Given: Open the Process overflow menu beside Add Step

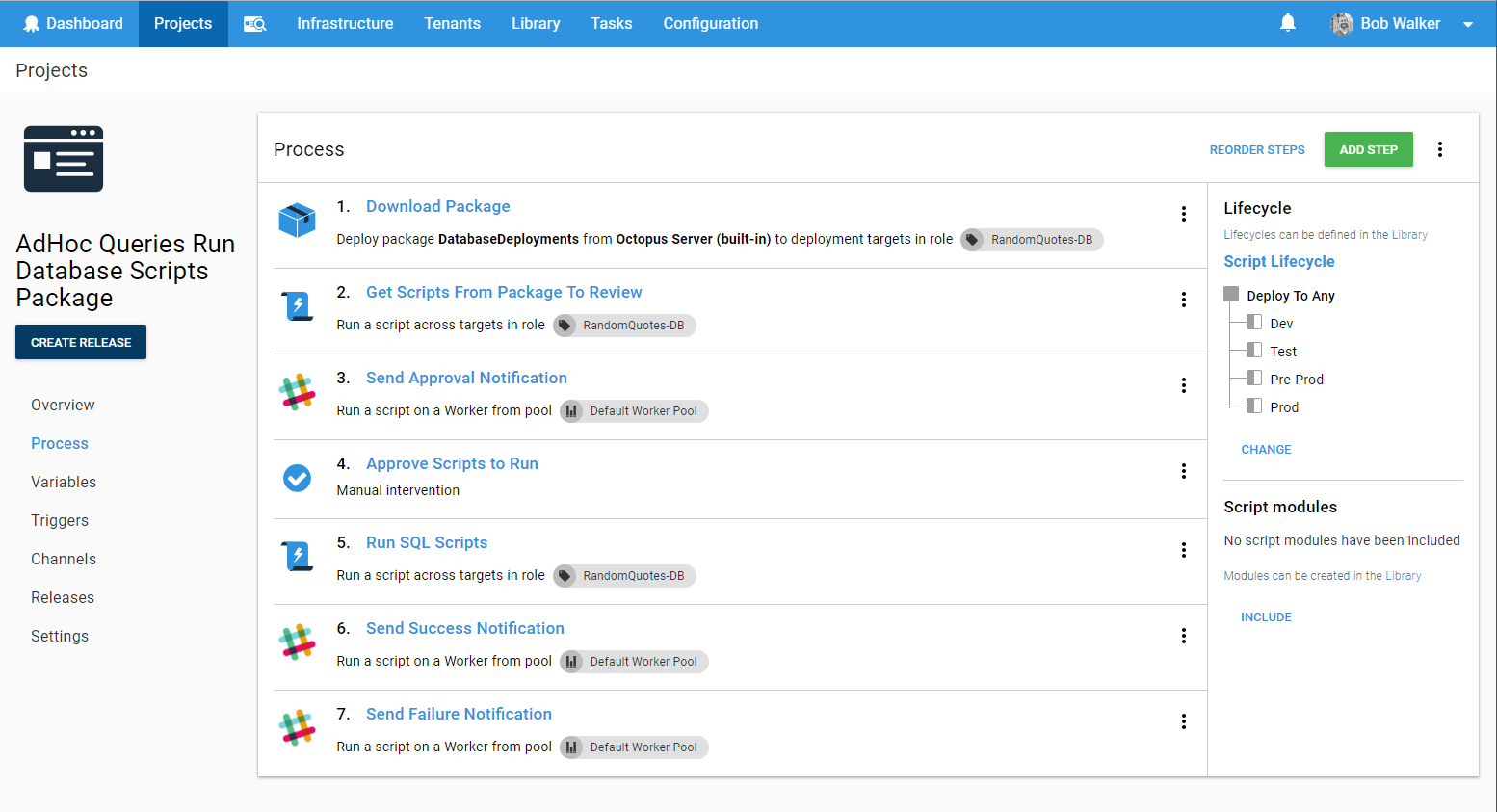Looking at the screenshot, I should point(1439,149).
